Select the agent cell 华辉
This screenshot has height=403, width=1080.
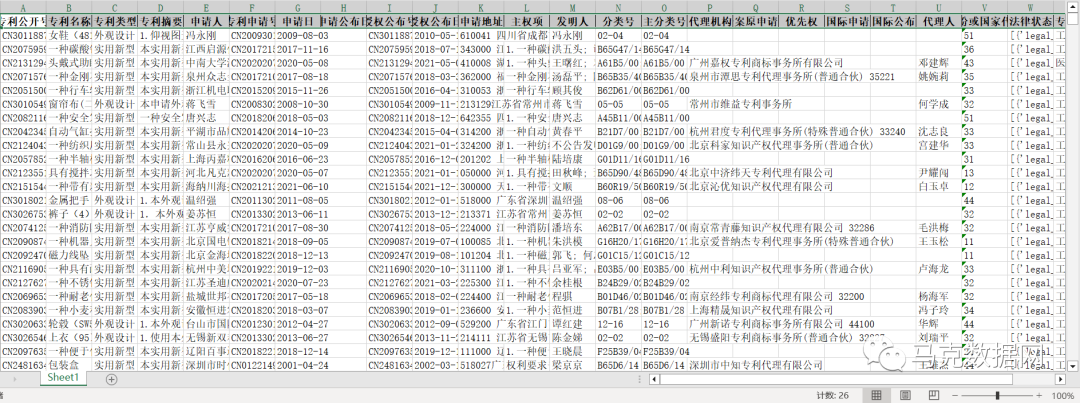938,324
